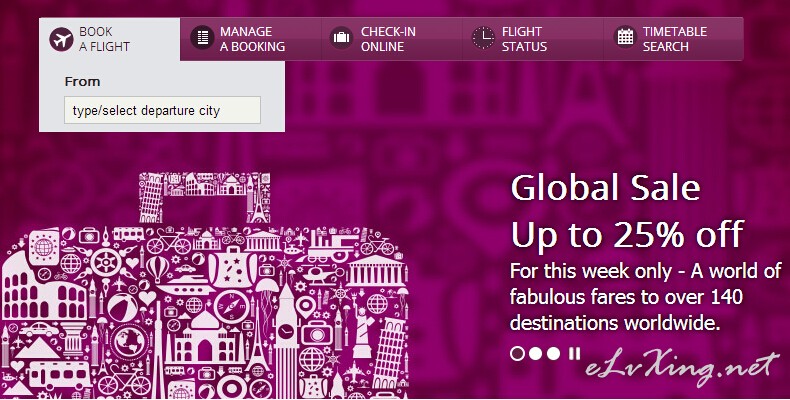Pause the banner slideshow
790x400 pixels.
pyautogui.click(x=574, y=353)
